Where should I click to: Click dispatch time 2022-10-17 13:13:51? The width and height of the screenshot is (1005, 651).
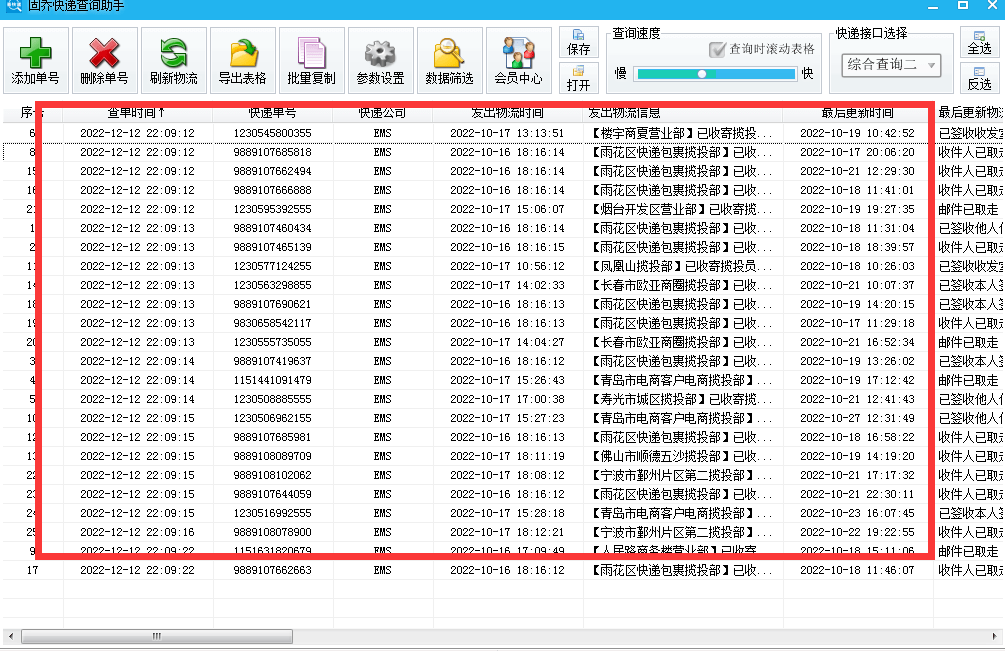coord(508,133)
